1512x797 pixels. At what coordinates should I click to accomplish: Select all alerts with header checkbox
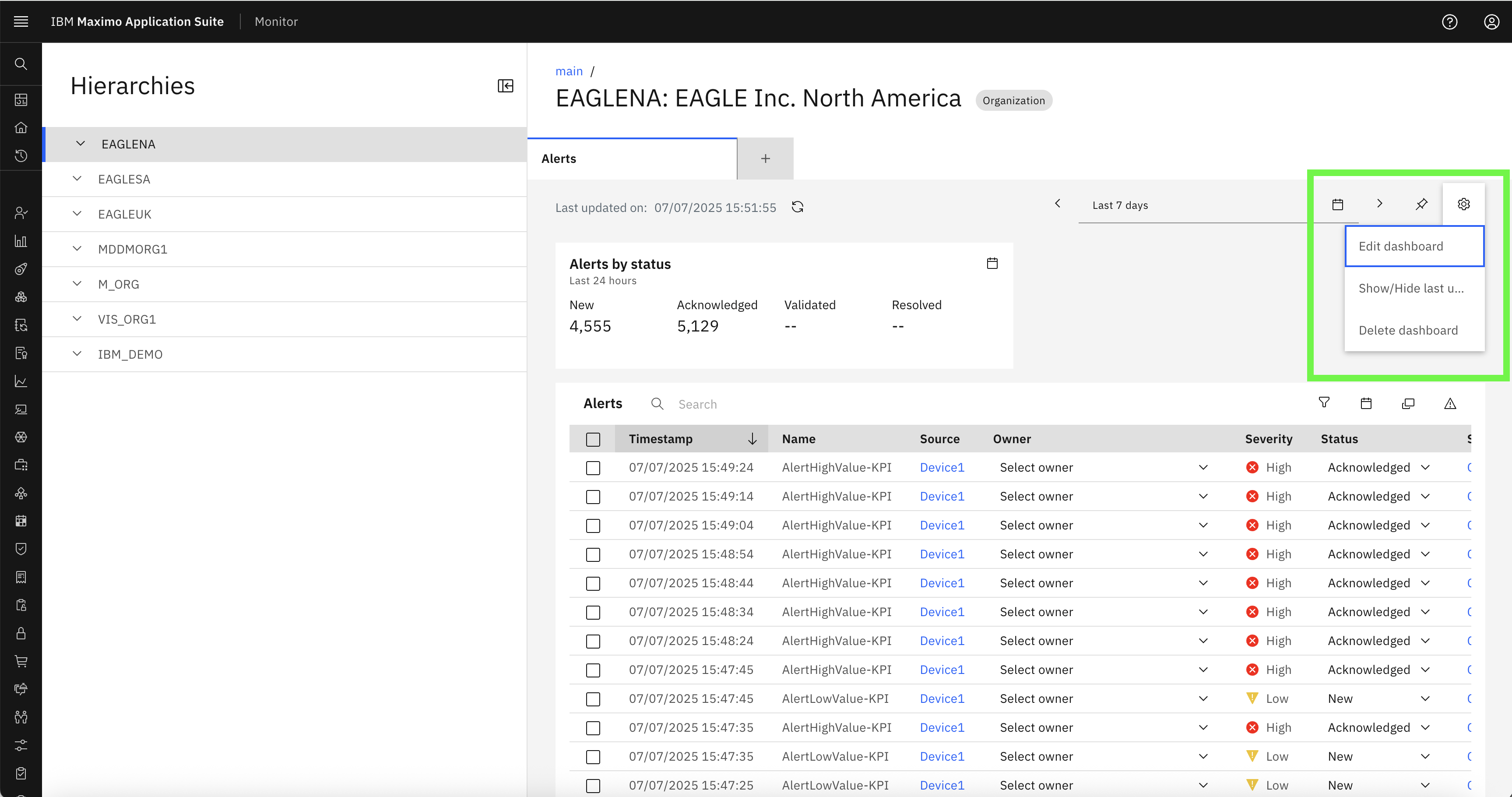(593, 439)
